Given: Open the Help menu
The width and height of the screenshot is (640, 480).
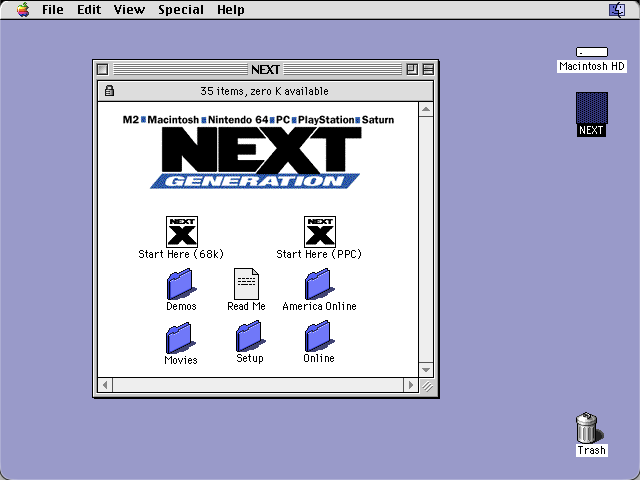Looking at the screenshot, I should 231,9.
